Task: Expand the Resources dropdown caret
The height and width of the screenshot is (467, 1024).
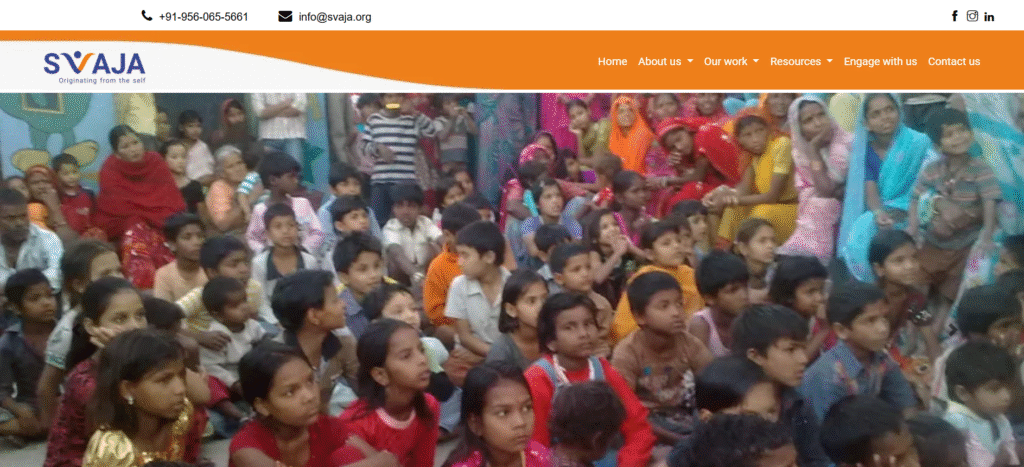Action: click(830, 61)
